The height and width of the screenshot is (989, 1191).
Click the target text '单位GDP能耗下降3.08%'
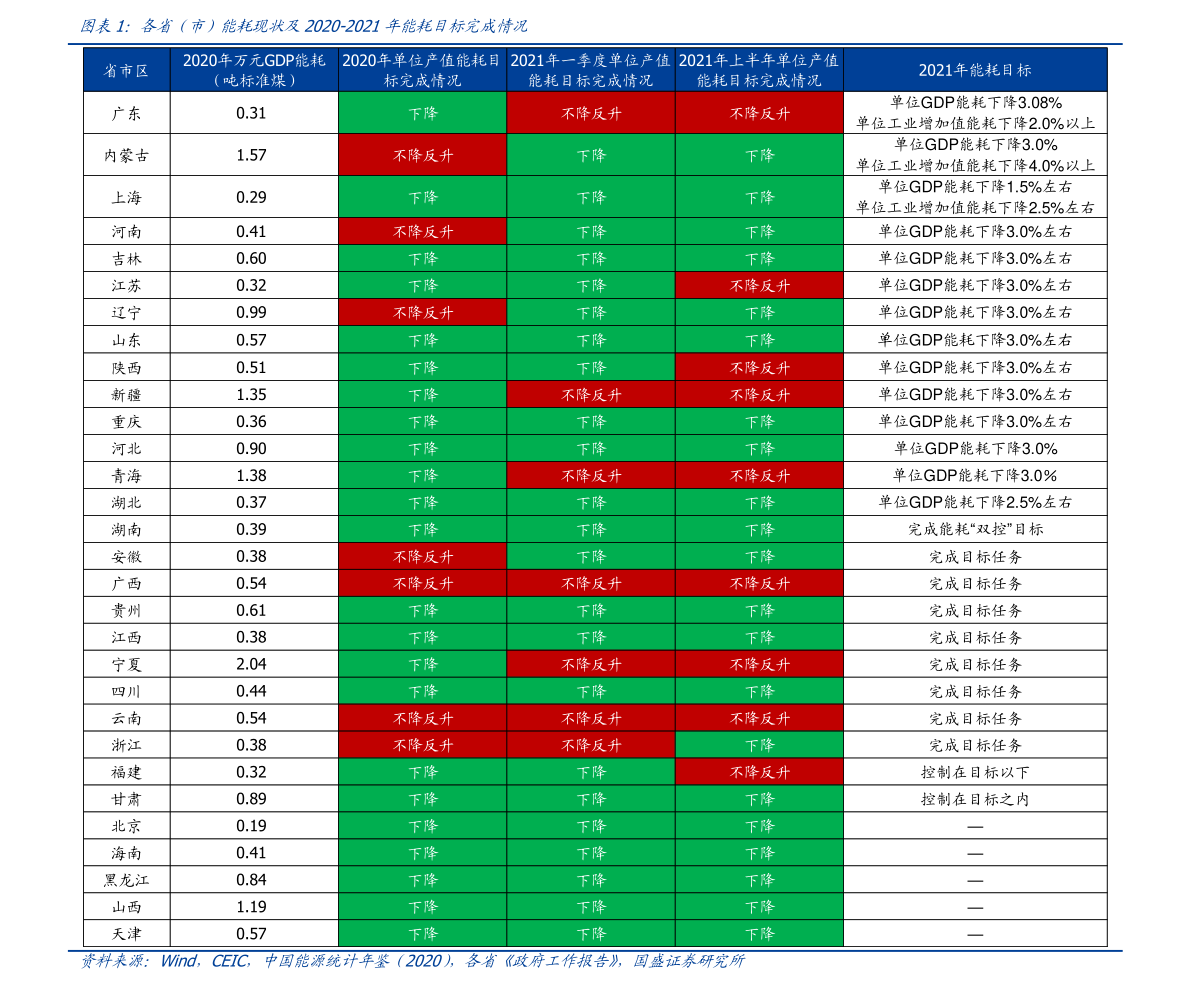point(975,103)
